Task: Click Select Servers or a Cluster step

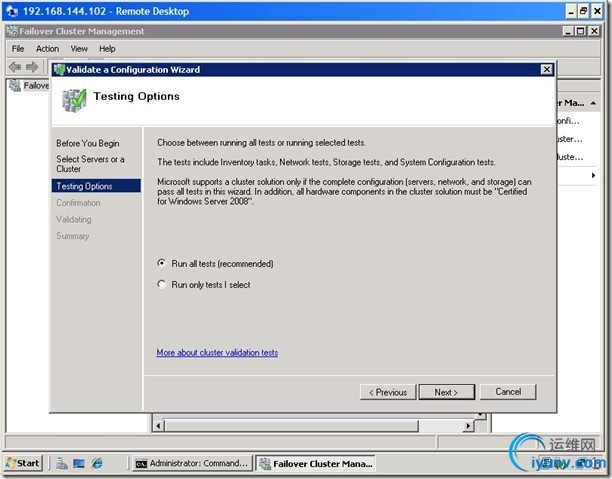Action: 91,164
